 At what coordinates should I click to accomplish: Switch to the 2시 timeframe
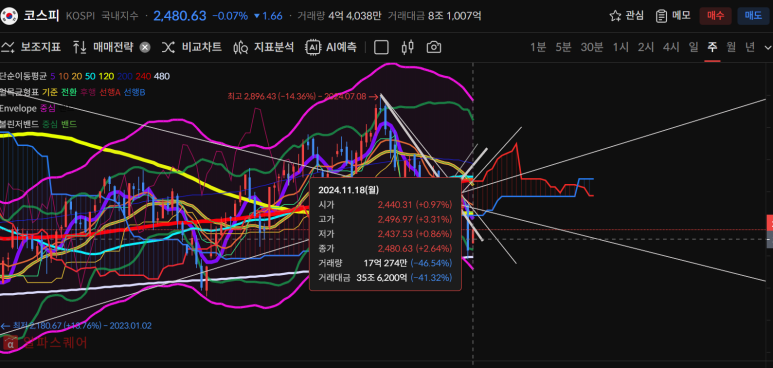[646, 47]
